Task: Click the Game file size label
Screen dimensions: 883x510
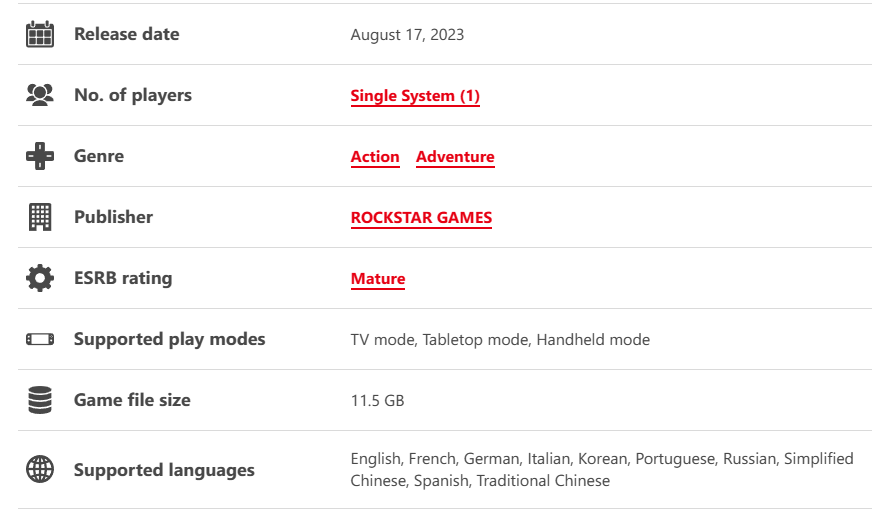Action: click(132, 400)
